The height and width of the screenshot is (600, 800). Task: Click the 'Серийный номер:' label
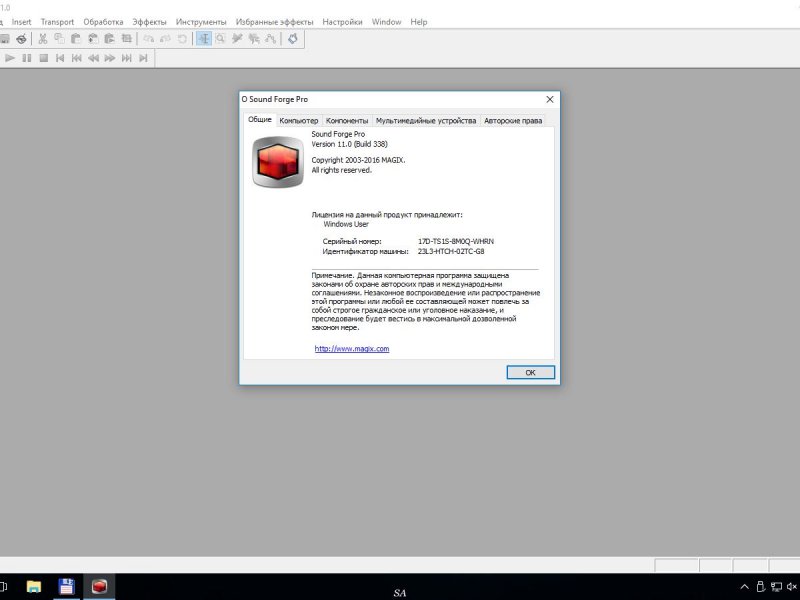pos(352,241)
